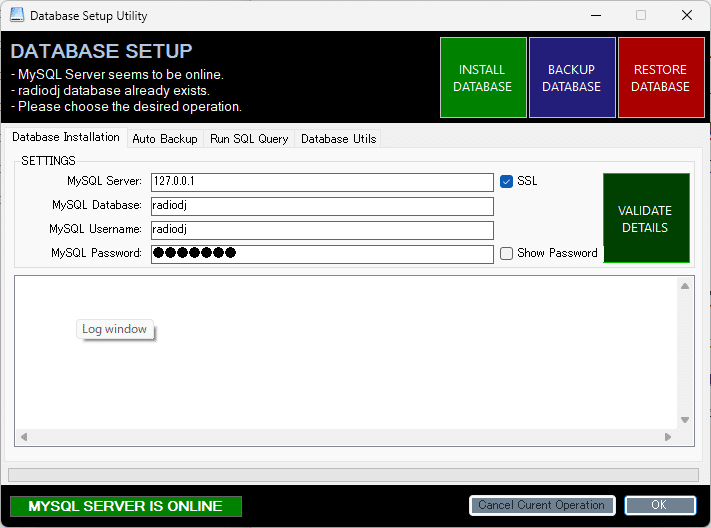Select the Database Installation tab
This screenshot has height=528, width=711.
point(66,137)
